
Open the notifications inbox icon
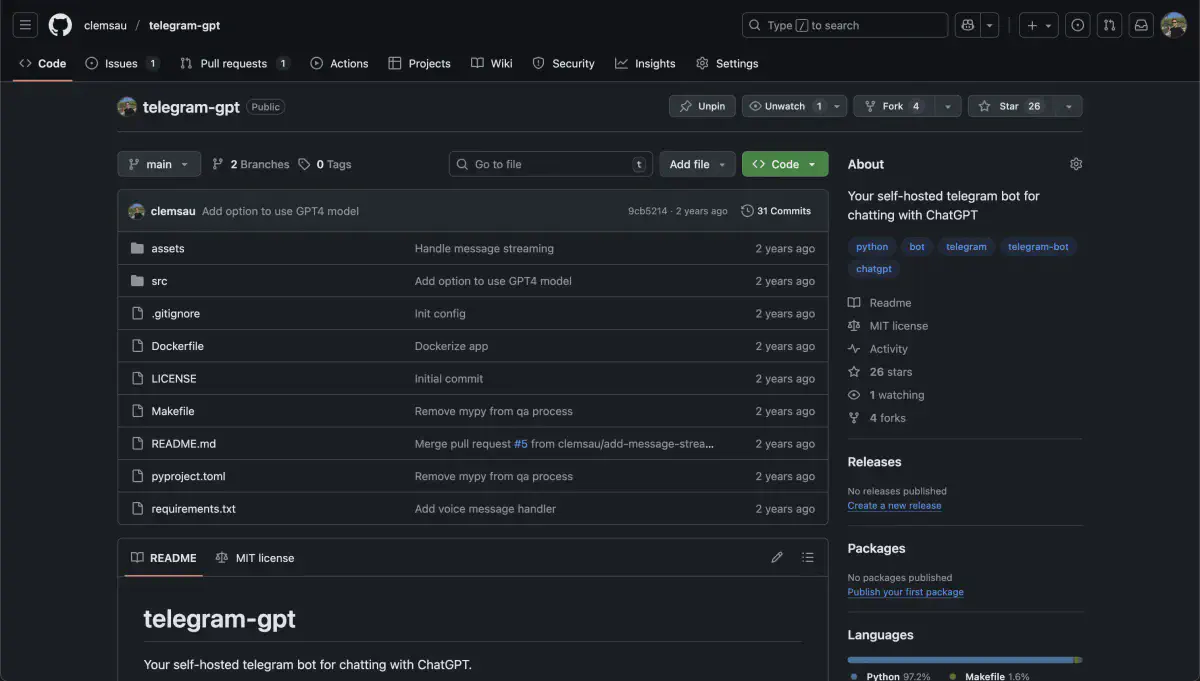(1141, 25)
